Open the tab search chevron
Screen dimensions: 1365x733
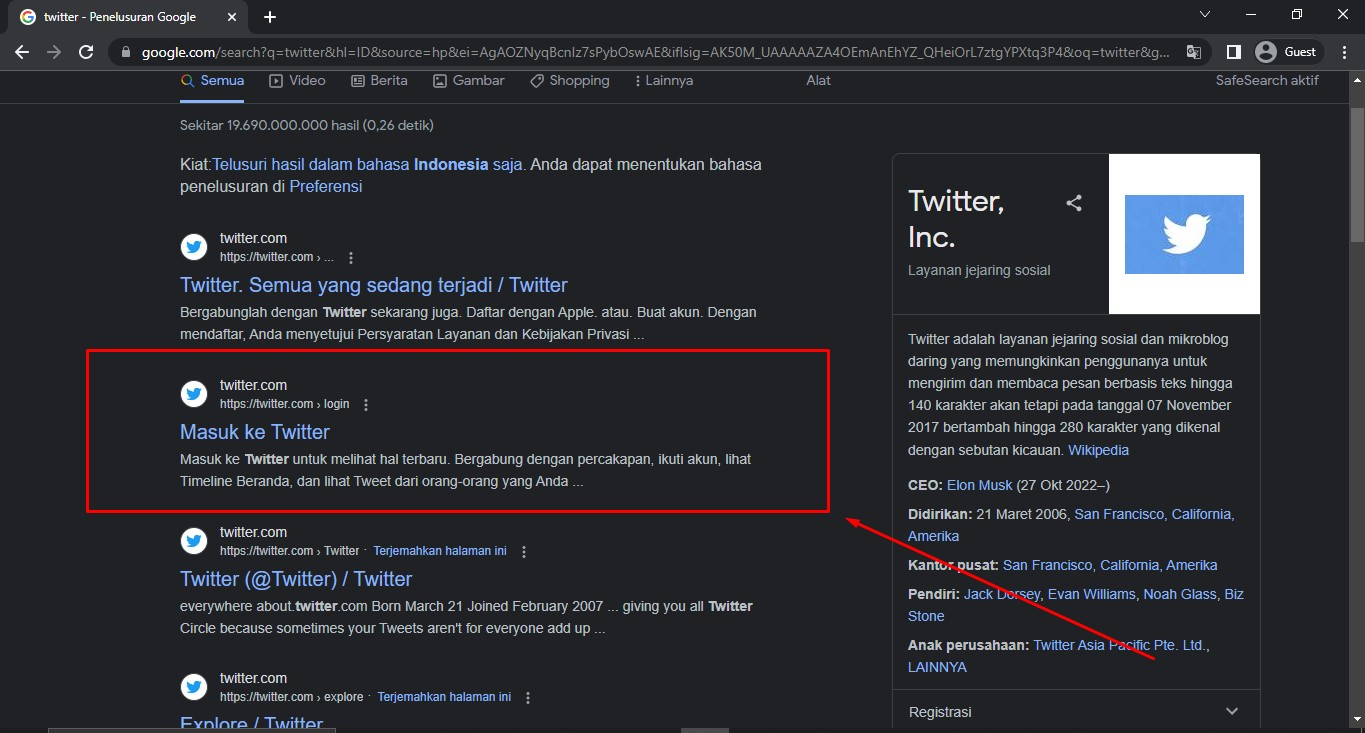point(1205,14)
